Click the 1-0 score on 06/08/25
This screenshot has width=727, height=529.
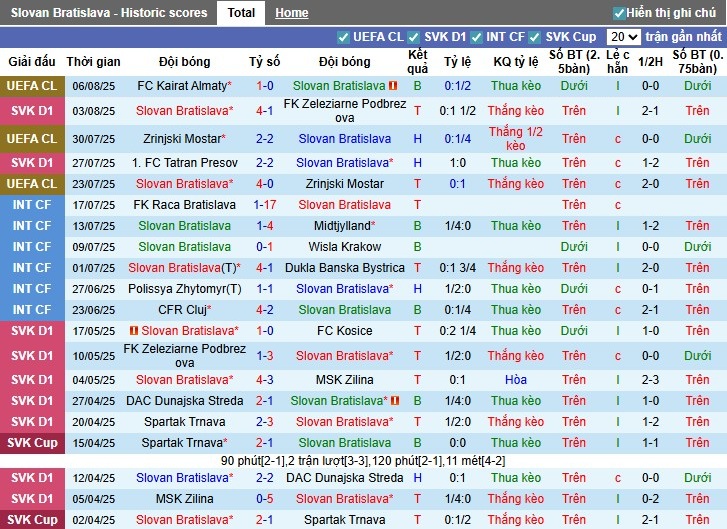coord(265,86)
